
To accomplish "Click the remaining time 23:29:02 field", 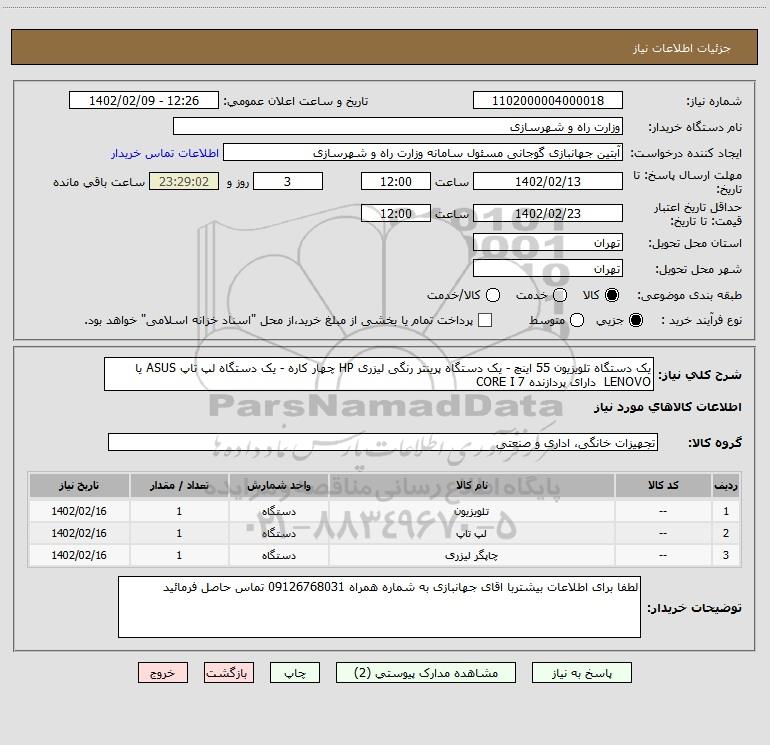I will click(x=184, y=181).
